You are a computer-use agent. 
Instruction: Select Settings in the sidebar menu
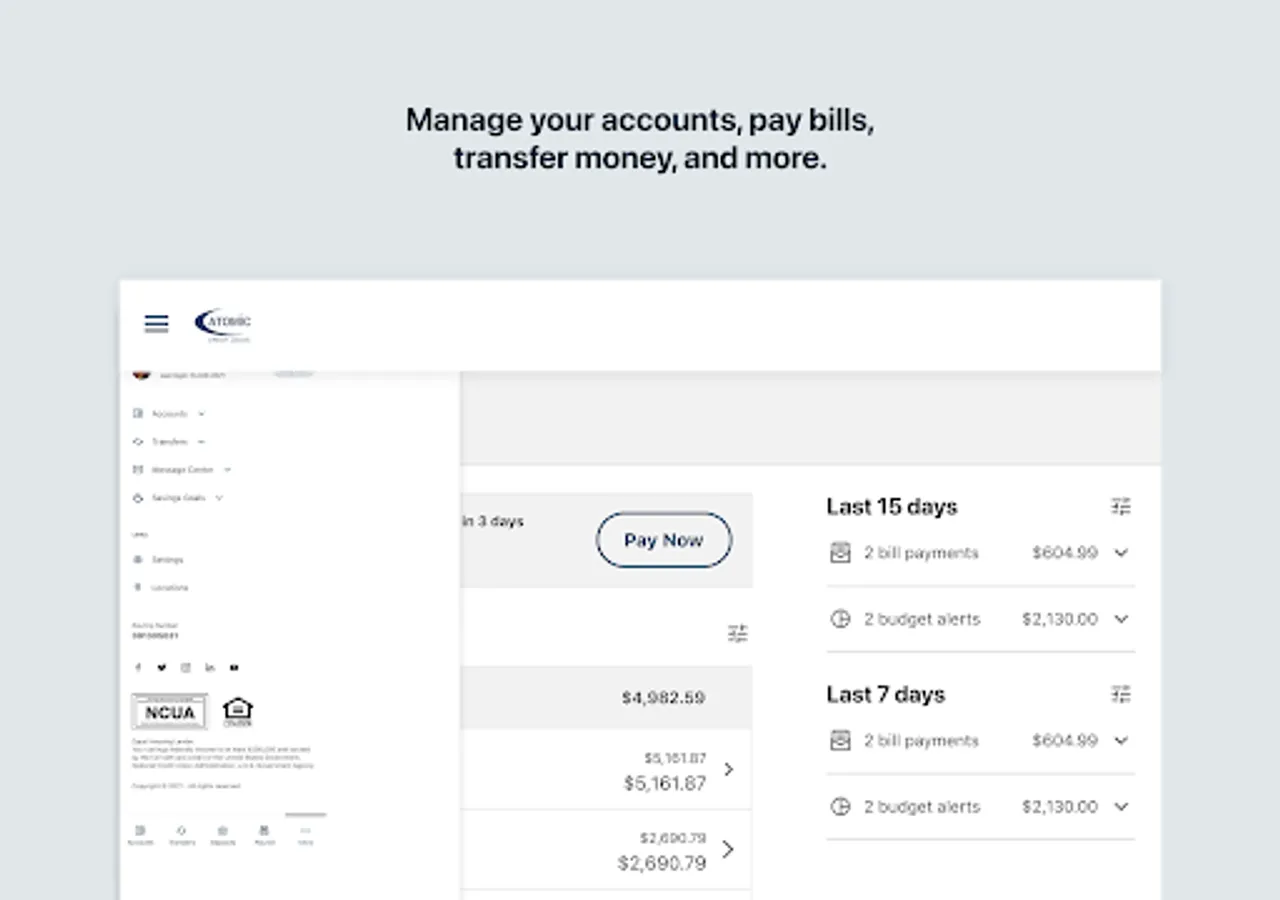[x=168, y=560]
